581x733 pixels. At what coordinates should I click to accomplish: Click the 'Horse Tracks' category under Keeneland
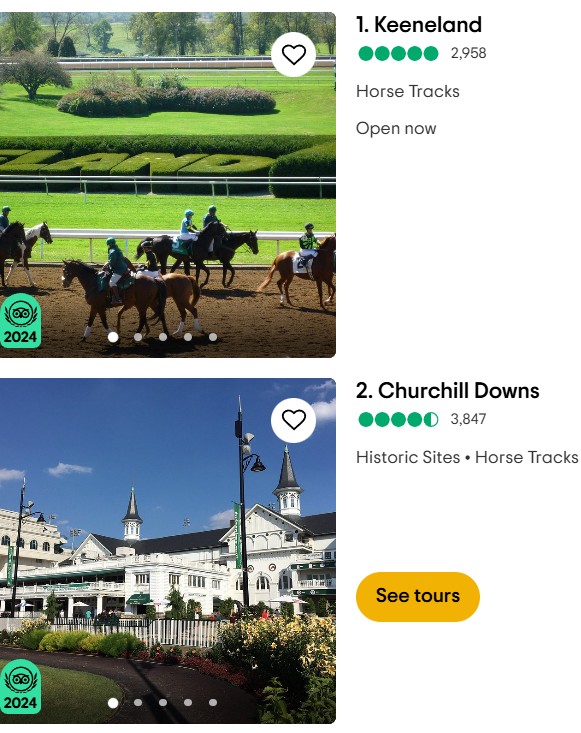(x=408, y=92)
